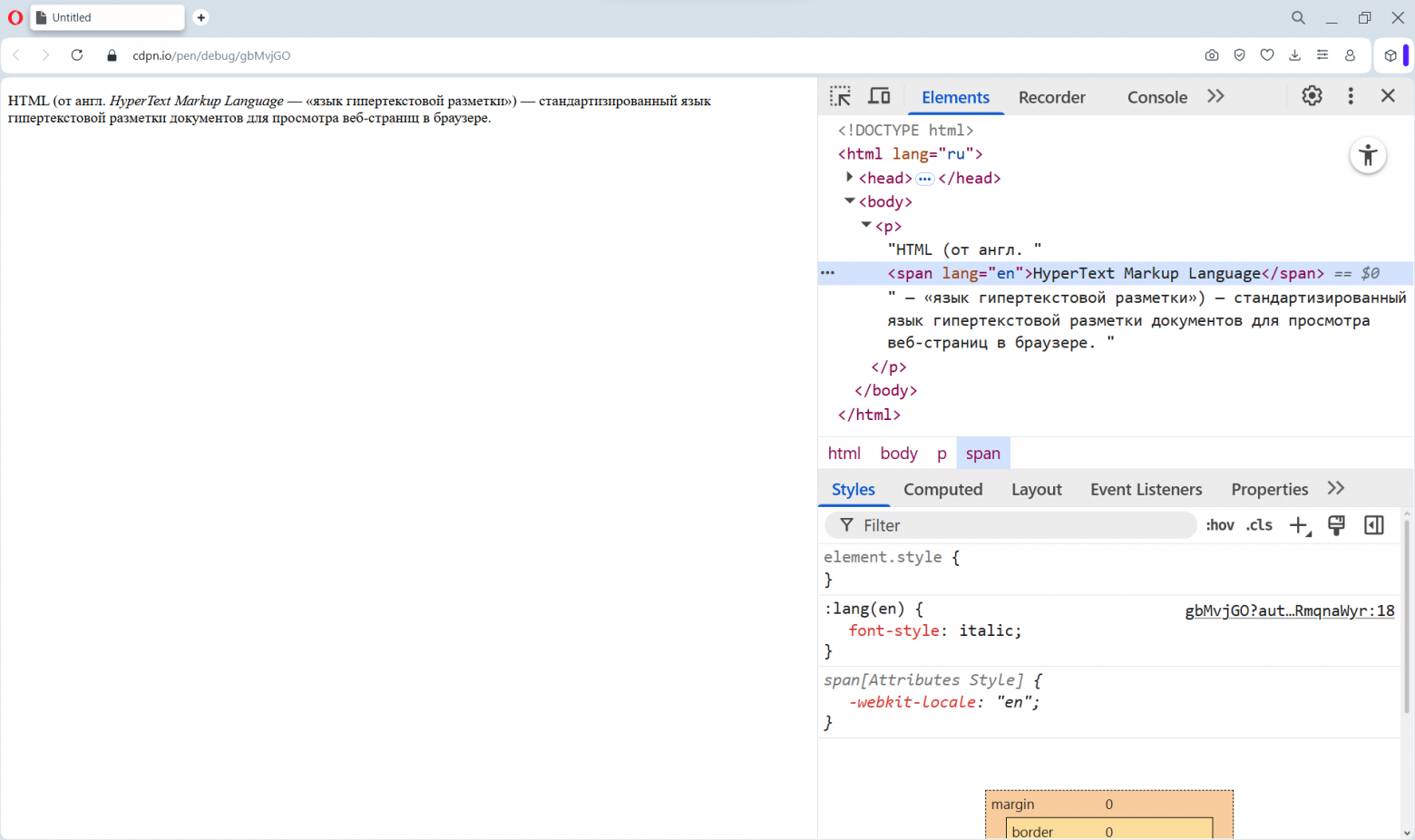Toggle the :hov element state panel
This screenshot has width=1415, height=840.
click(x=1219, y=525)
